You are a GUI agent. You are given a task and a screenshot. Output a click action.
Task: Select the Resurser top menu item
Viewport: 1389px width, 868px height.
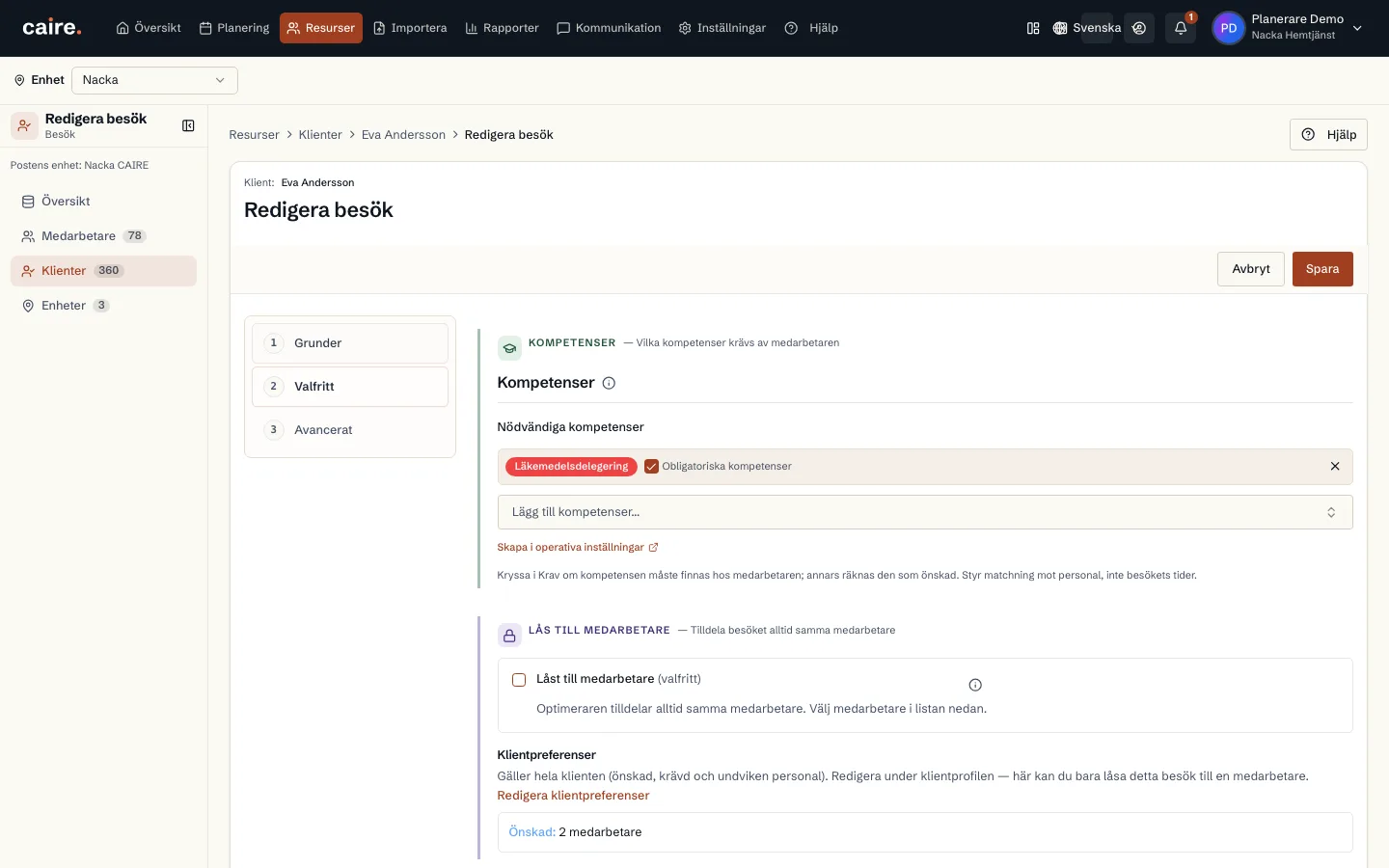(321, 28)
